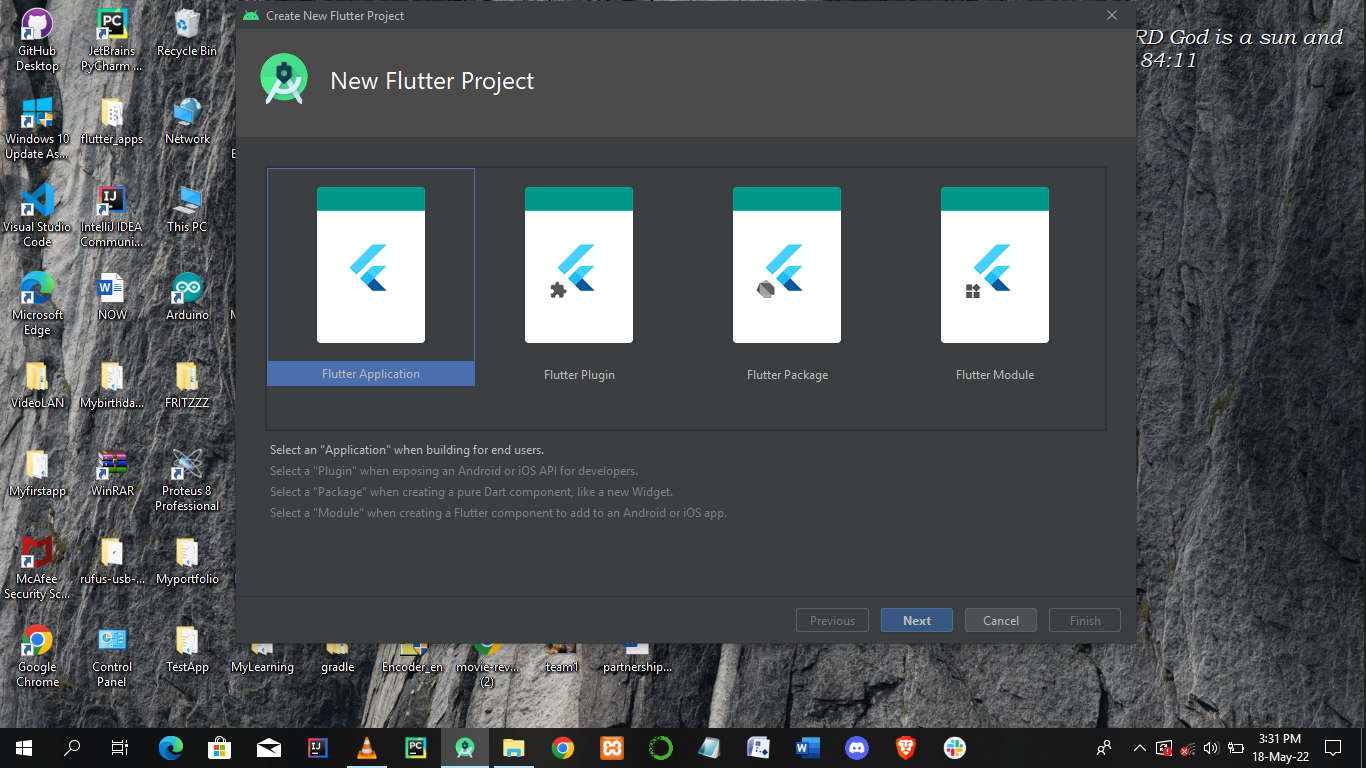Screen dimensions: 1366x768
Task: Open the clock and calendar flyout
Action: tap(1281, 747)
